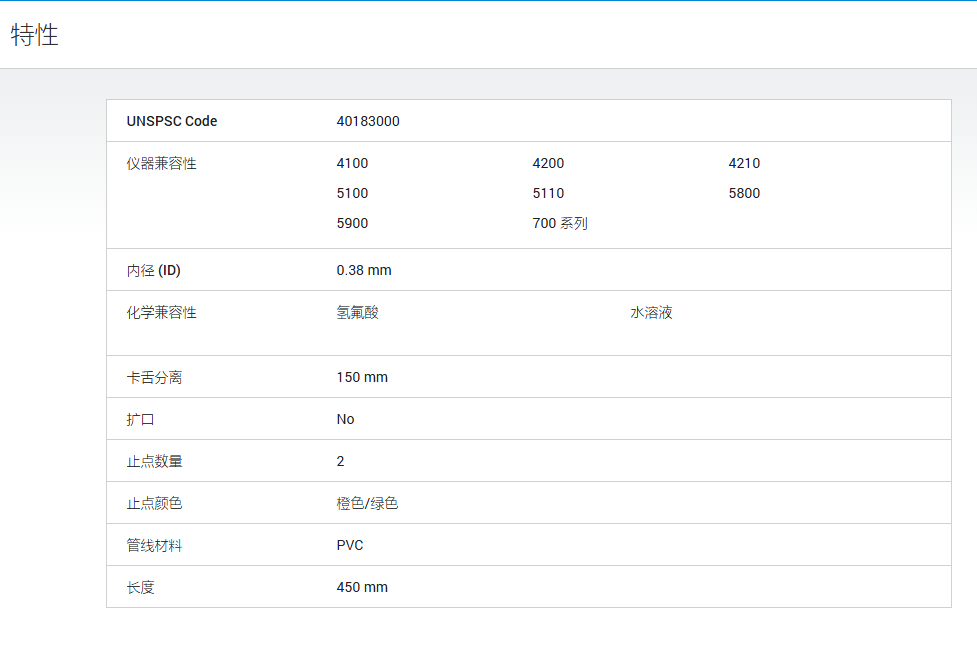This screenshot has height=646, width=977.
Task: Click the No value for 扩口
Action: [345, 419]
